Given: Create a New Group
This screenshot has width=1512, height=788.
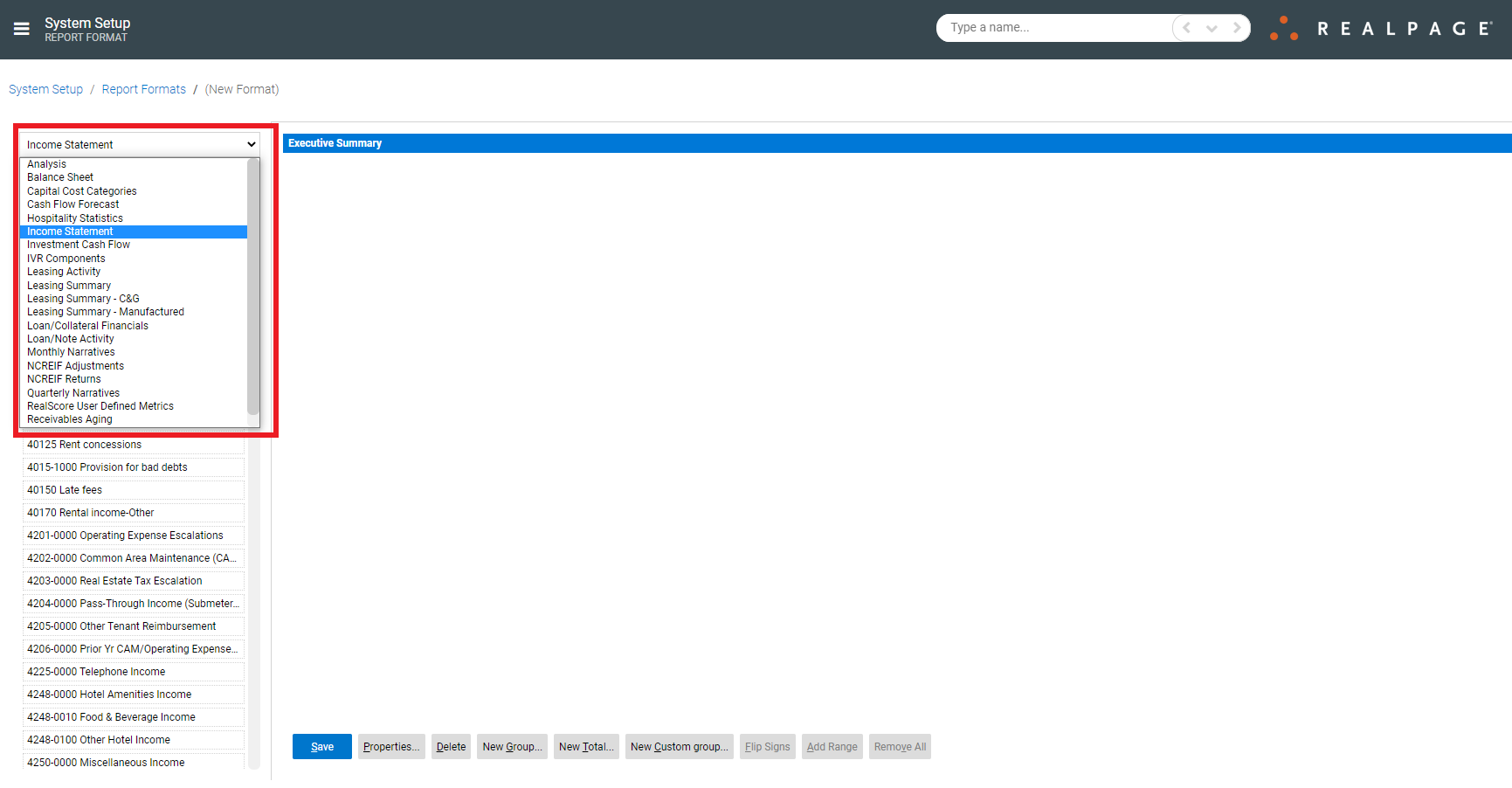Looking at the screenshot, I should click(512, 747).
